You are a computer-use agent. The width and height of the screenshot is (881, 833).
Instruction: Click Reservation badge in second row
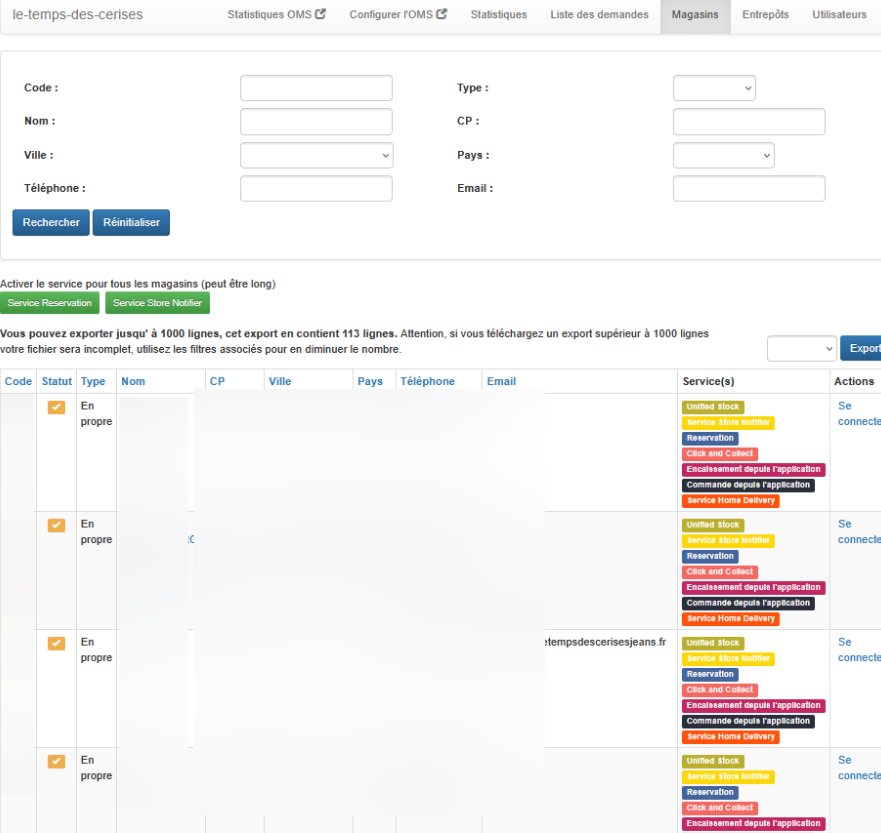pos(710,556)
